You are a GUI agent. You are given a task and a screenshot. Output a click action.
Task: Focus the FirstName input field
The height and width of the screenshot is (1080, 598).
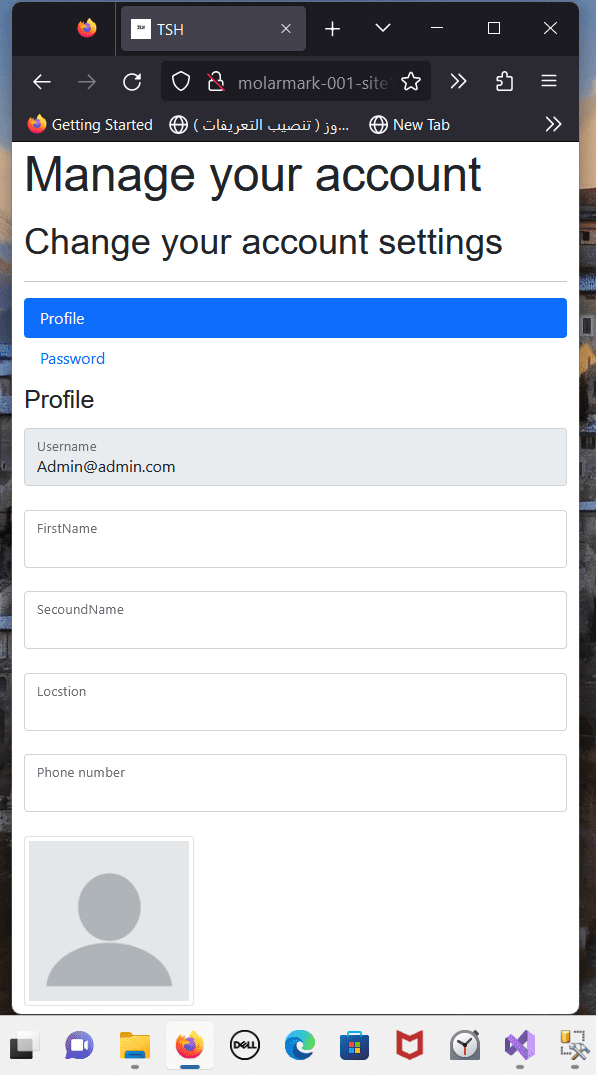click(296, 539)
